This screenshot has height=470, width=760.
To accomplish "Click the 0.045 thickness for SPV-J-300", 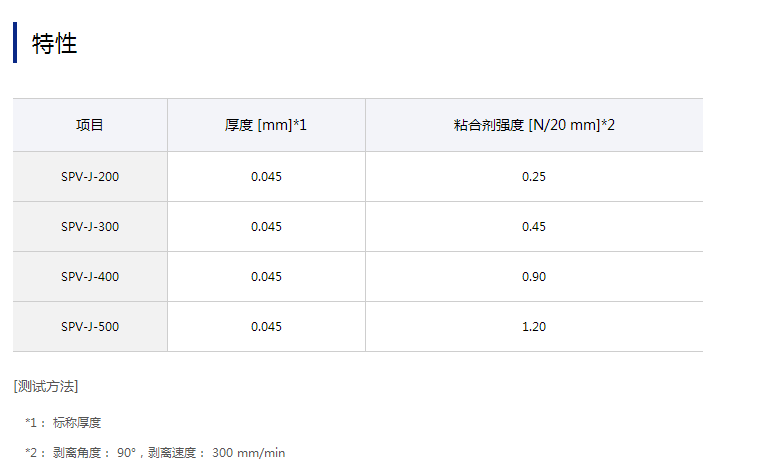I will [266, 227].
